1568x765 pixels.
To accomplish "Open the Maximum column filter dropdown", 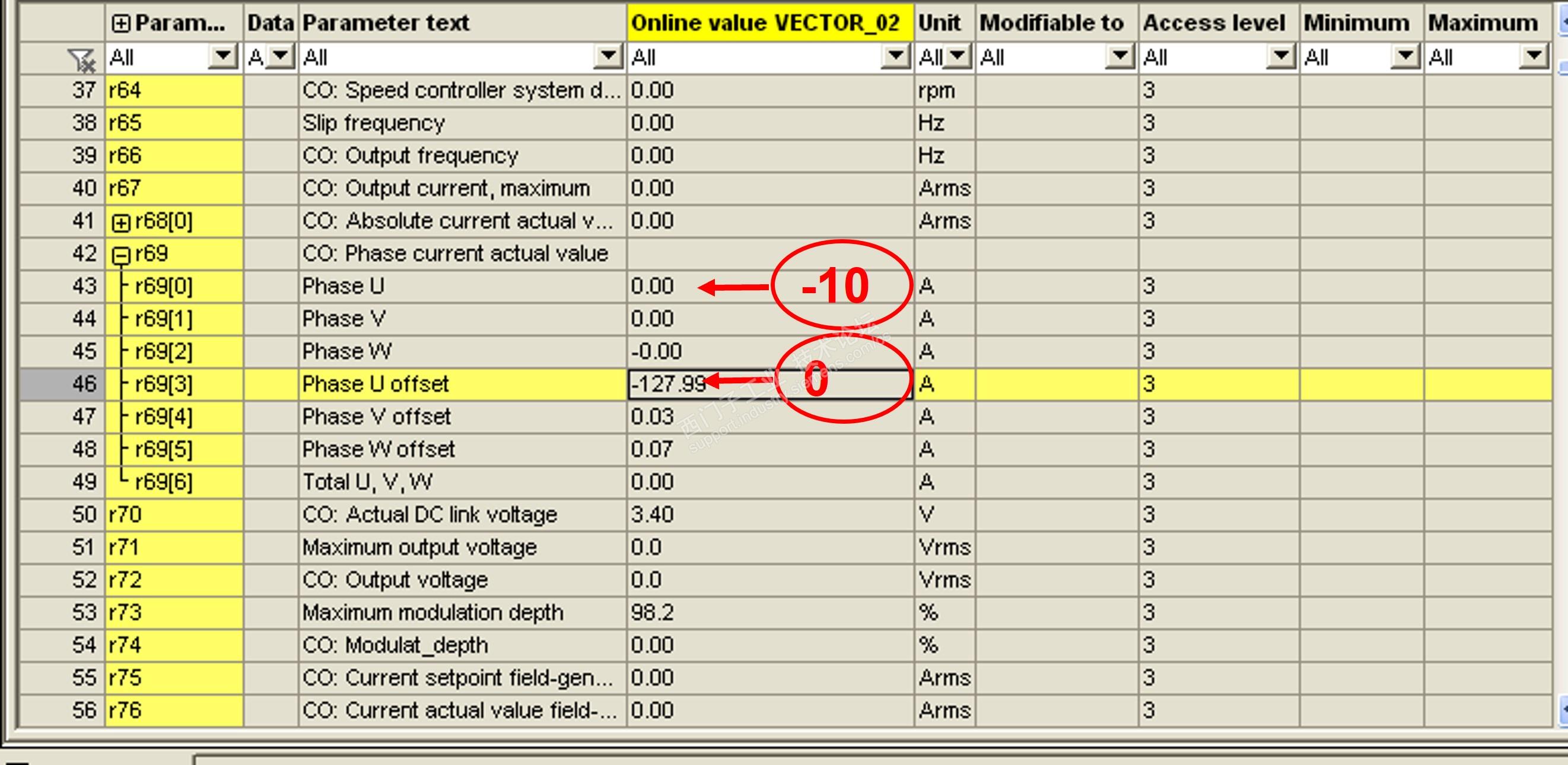I will (x=1532, y=57).
